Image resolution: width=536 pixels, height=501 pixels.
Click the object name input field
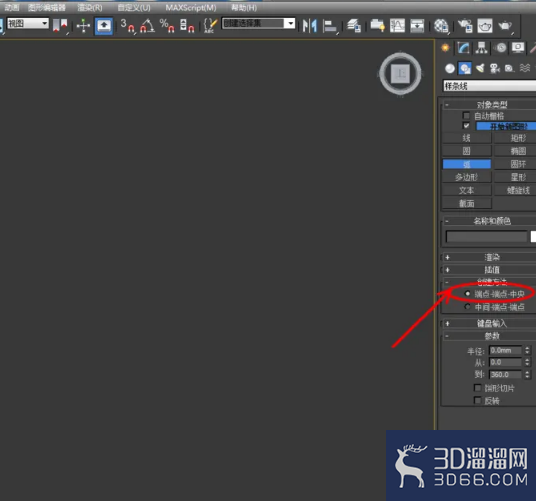click(x=487, y=236)
